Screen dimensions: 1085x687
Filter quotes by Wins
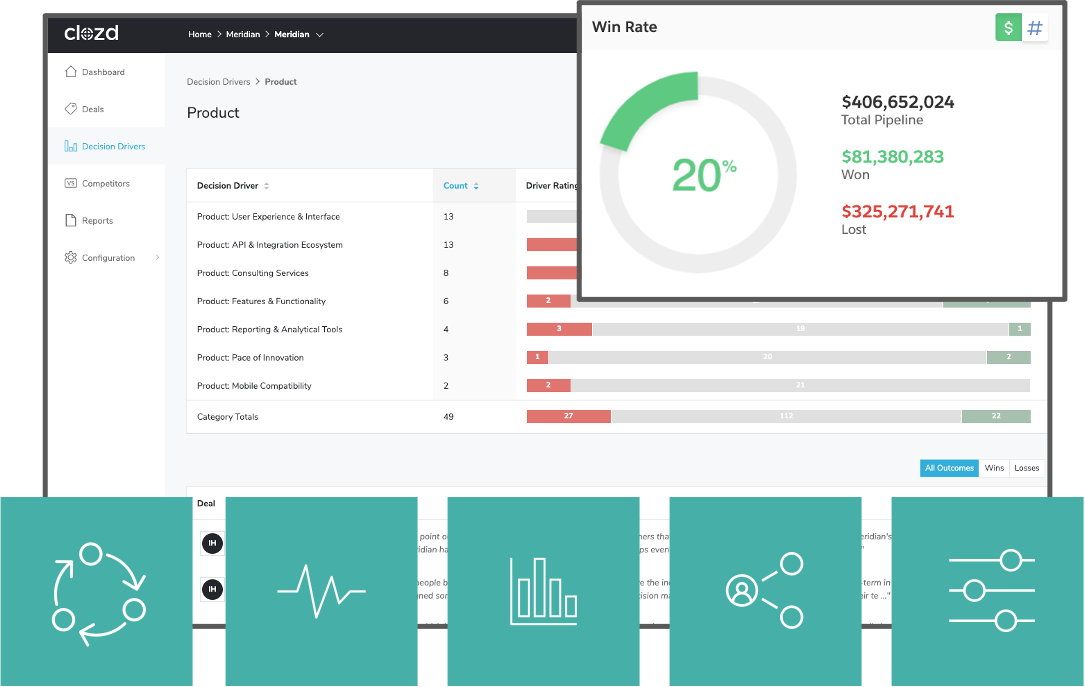tap(994, 468)
